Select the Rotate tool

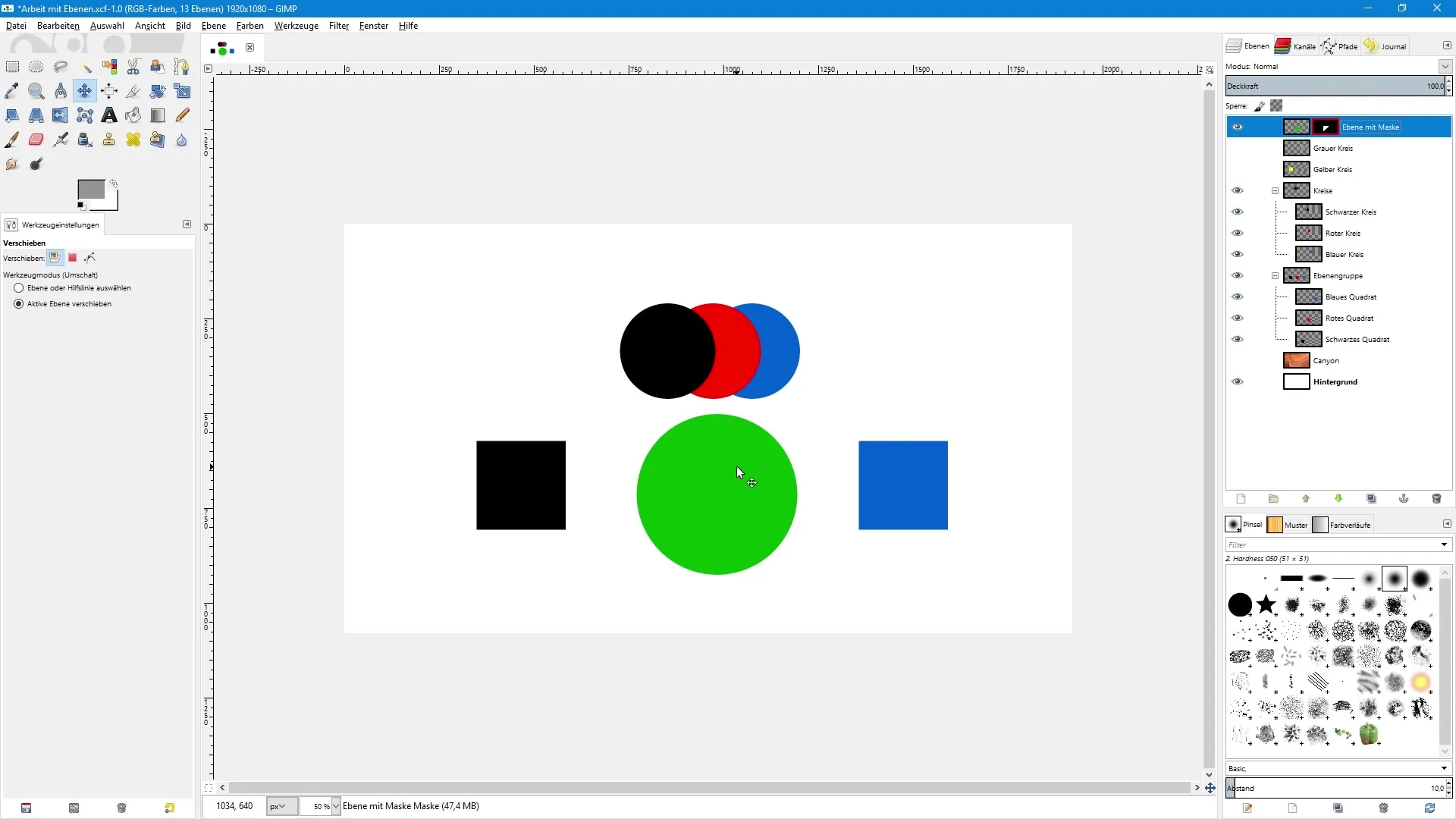click(158, 91)
